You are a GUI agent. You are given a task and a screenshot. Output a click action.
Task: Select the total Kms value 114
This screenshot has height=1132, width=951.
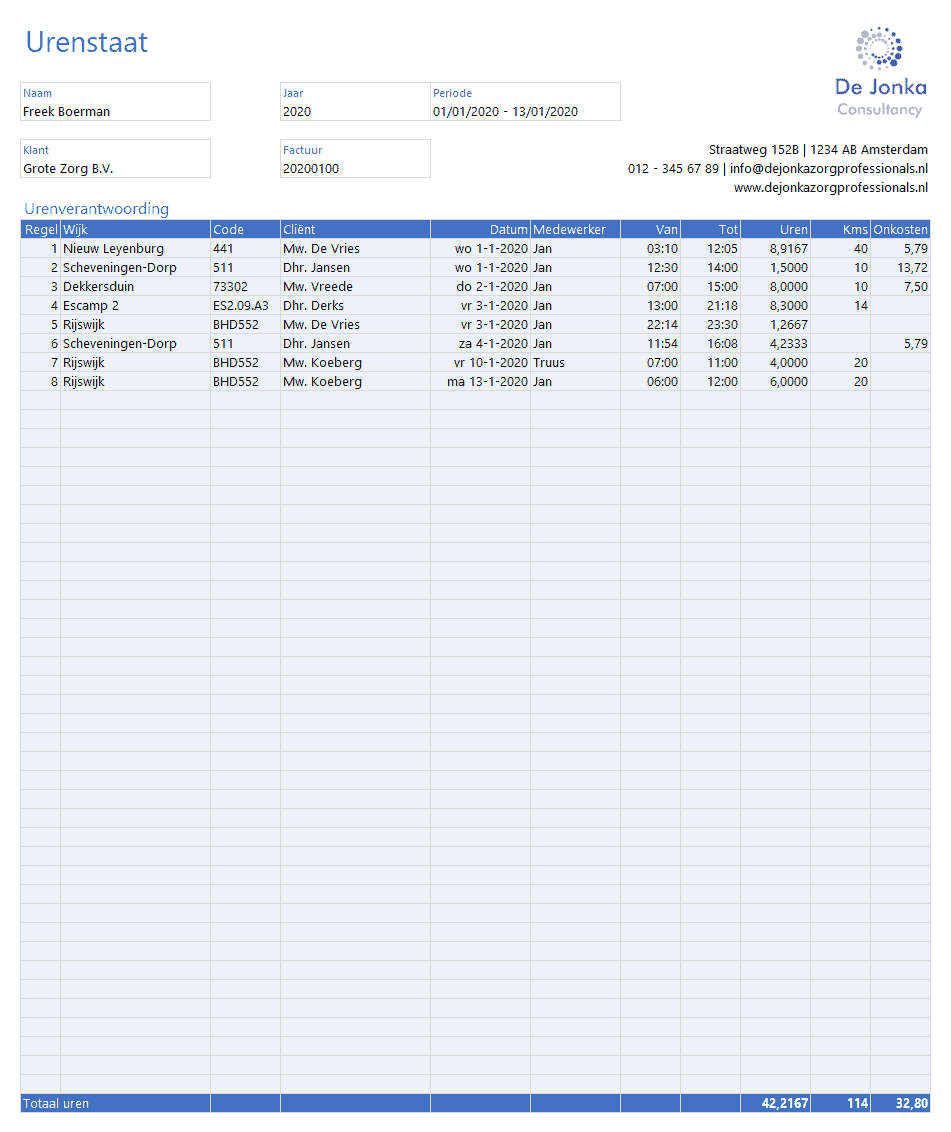[841, 1104]
